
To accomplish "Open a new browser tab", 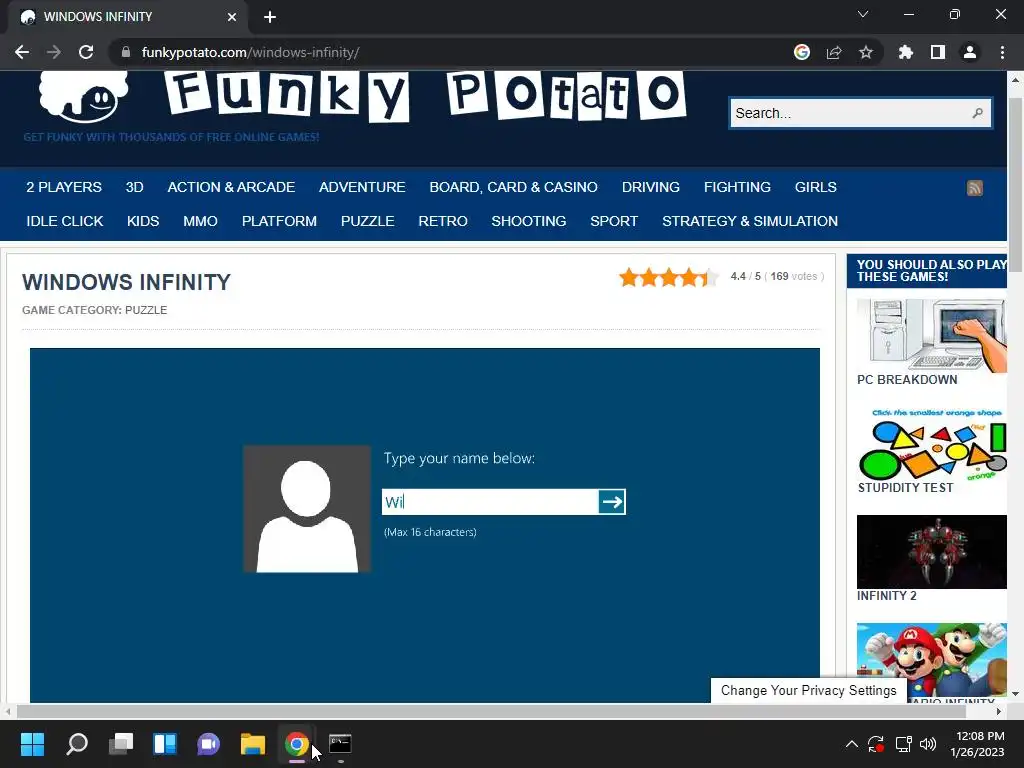I will click(x=270, y=17).
